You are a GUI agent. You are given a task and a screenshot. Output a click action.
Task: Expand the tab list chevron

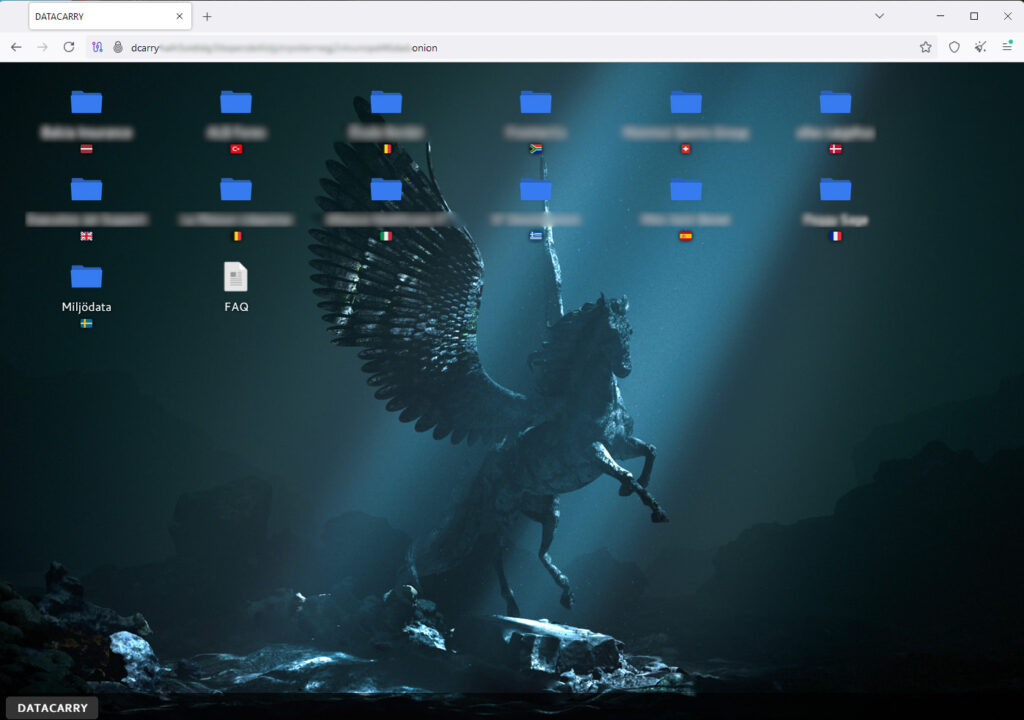tap(878, 15)
